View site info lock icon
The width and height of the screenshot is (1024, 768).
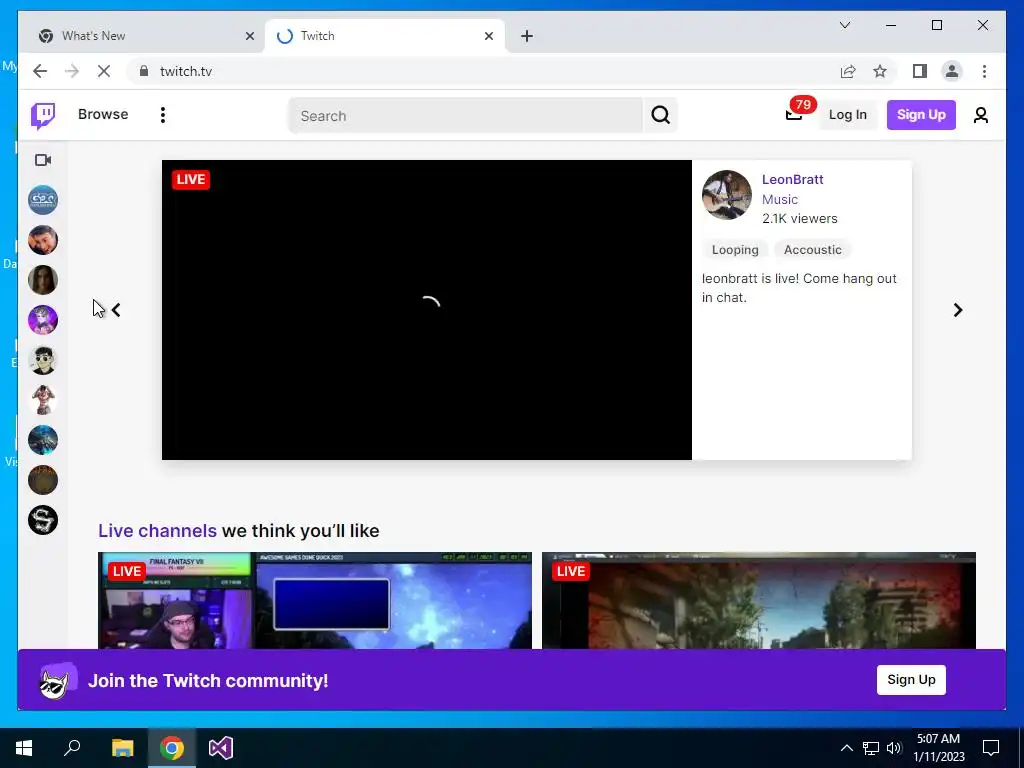tap(144, 71)
